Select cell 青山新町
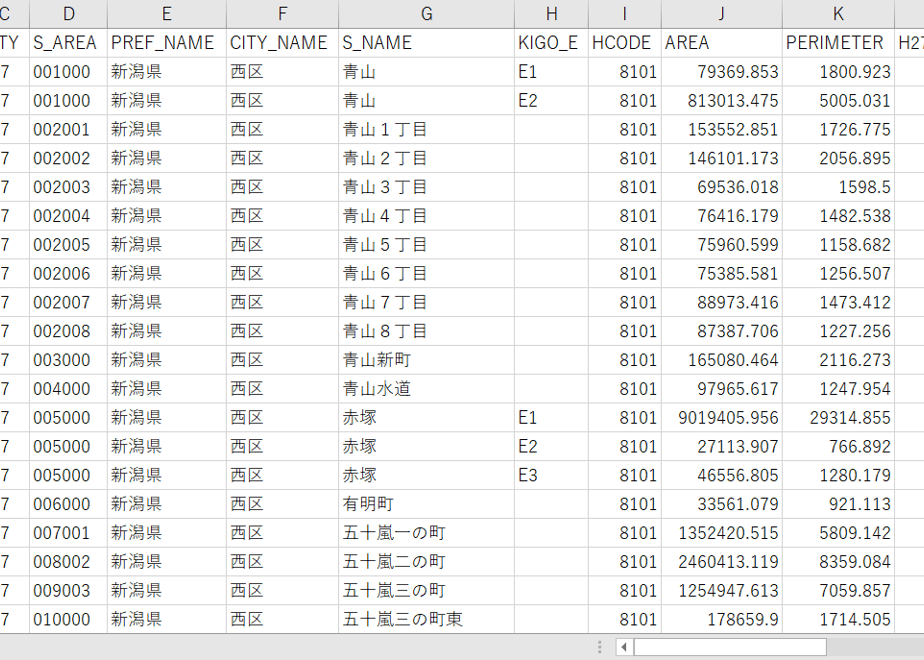 [x=427, y=361]
